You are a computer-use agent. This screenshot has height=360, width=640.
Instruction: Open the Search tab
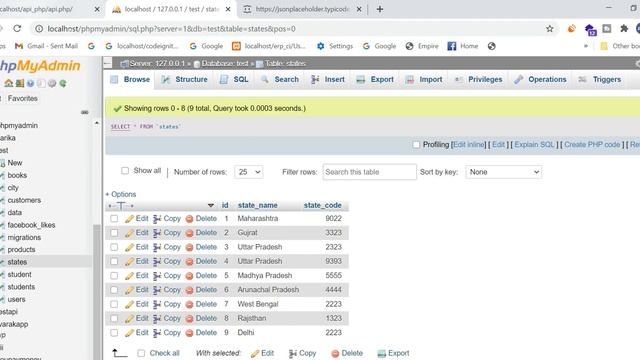coord(280,80)
